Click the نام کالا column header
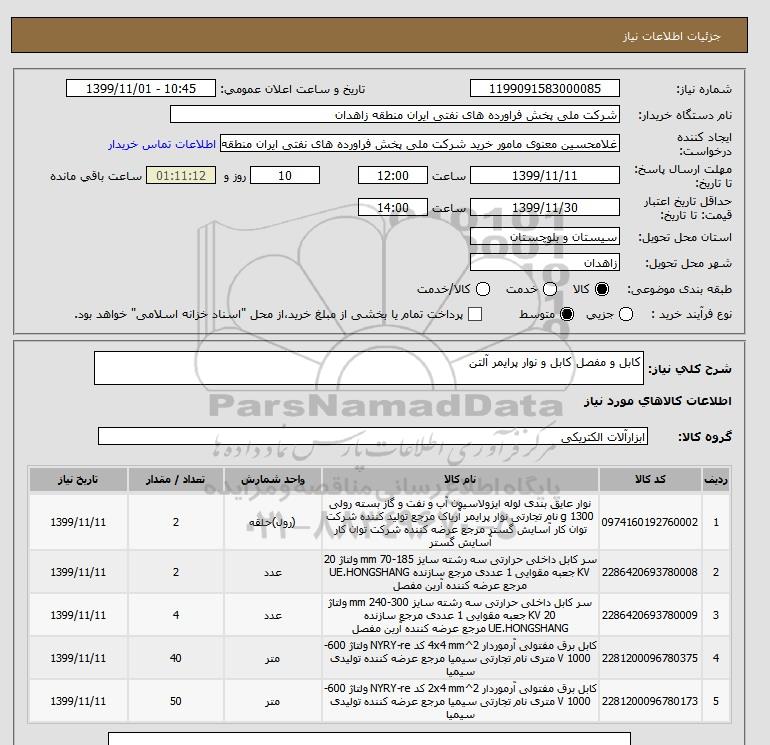This screenshot has width=770, height=745. (460, 479)
